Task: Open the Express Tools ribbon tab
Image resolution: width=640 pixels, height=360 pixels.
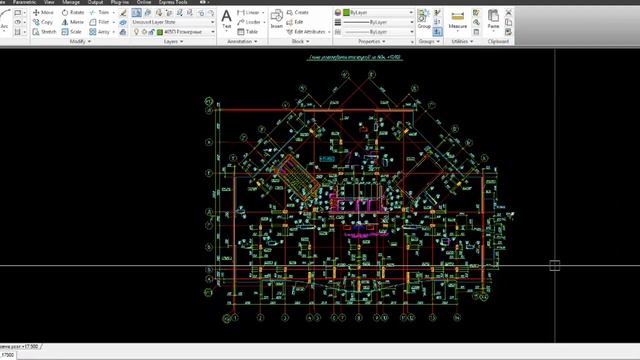Action: click(173, 2)
